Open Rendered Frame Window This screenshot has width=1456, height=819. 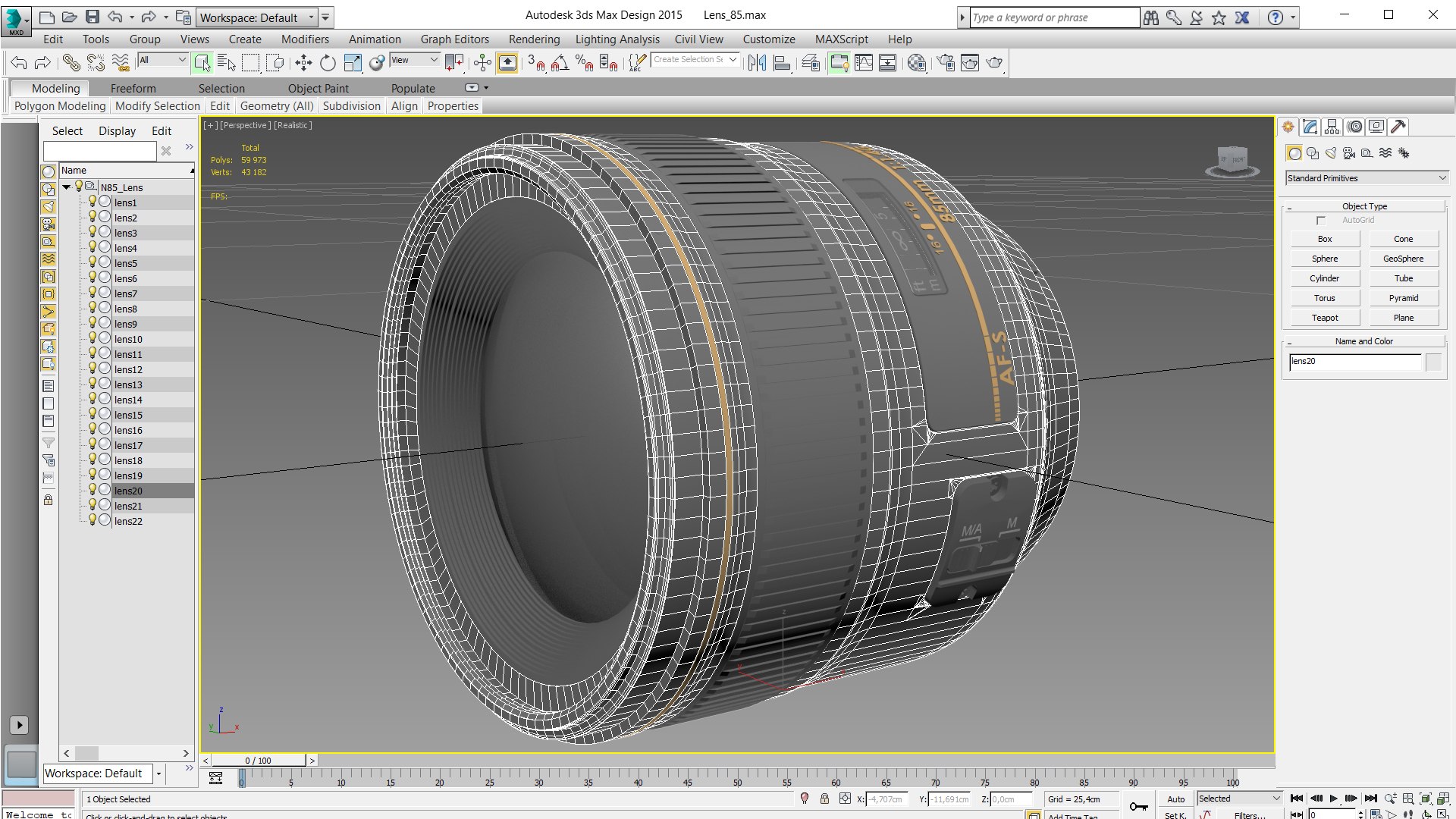click(970, 63)
